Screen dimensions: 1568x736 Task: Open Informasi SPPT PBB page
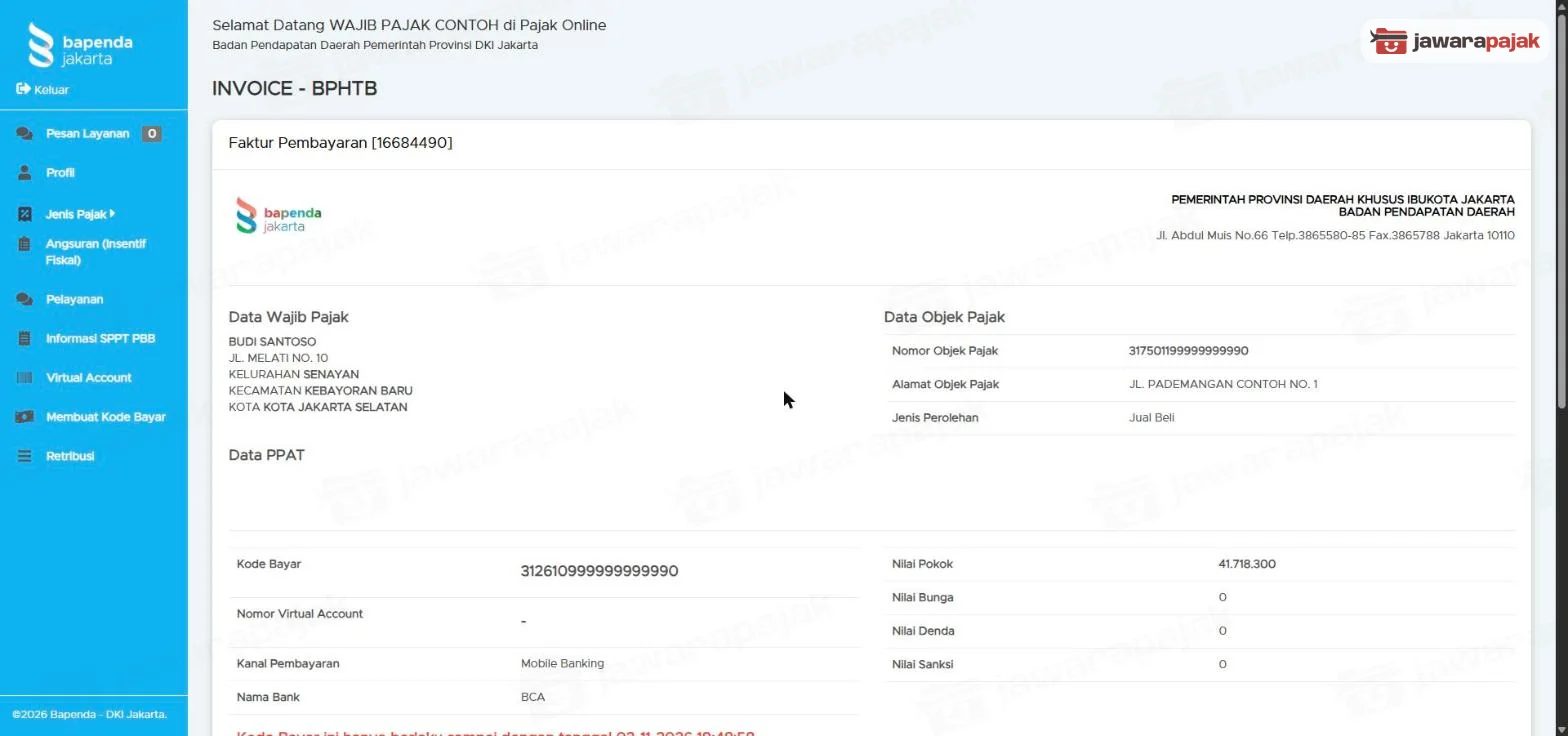pyautogui.click(x=100, y=338)
